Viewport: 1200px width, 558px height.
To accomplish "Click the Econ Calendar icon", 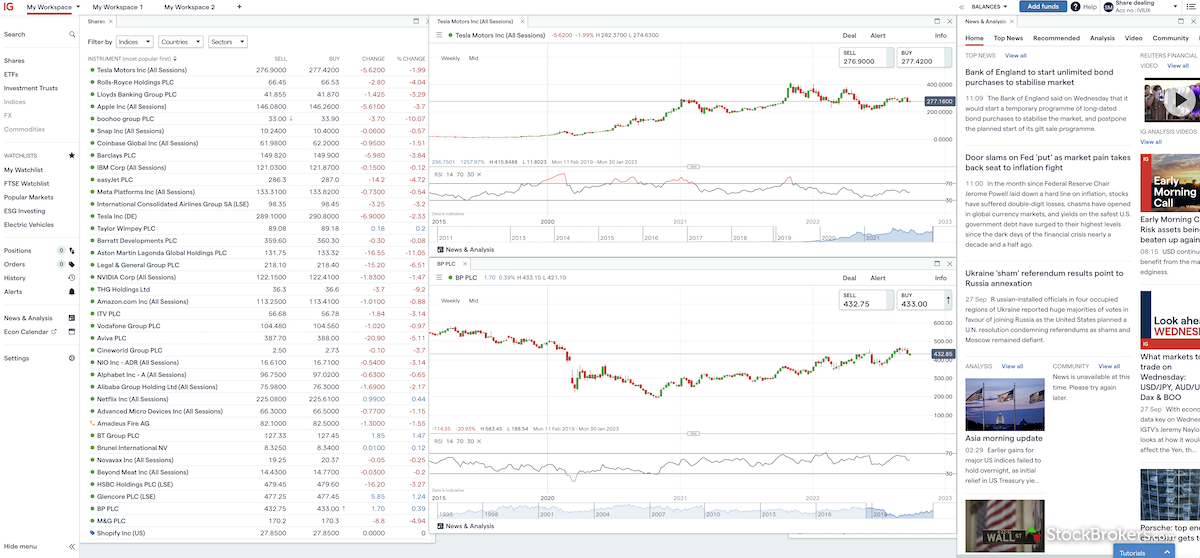I will pyautogui.click(x=72, y=332).
